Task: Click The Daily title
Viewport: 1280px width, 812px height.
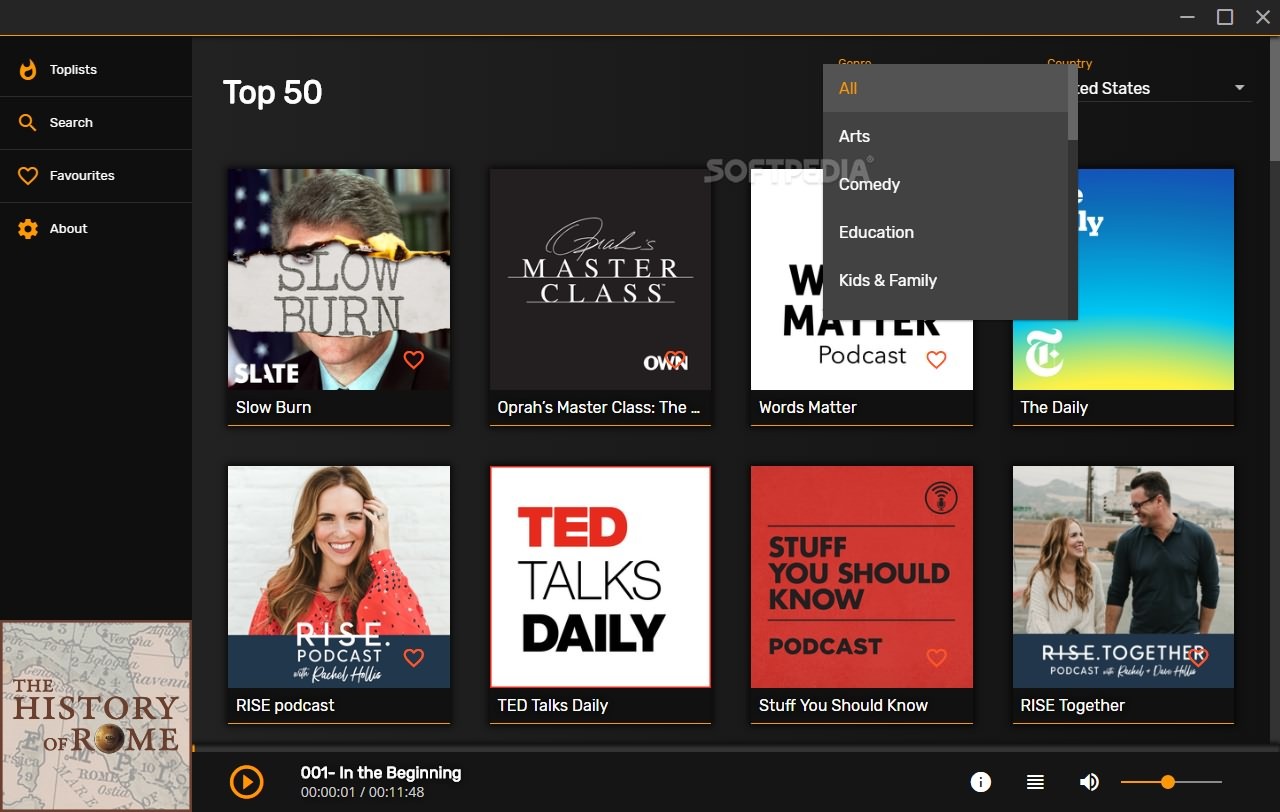Action: [x=1054, y=407]
